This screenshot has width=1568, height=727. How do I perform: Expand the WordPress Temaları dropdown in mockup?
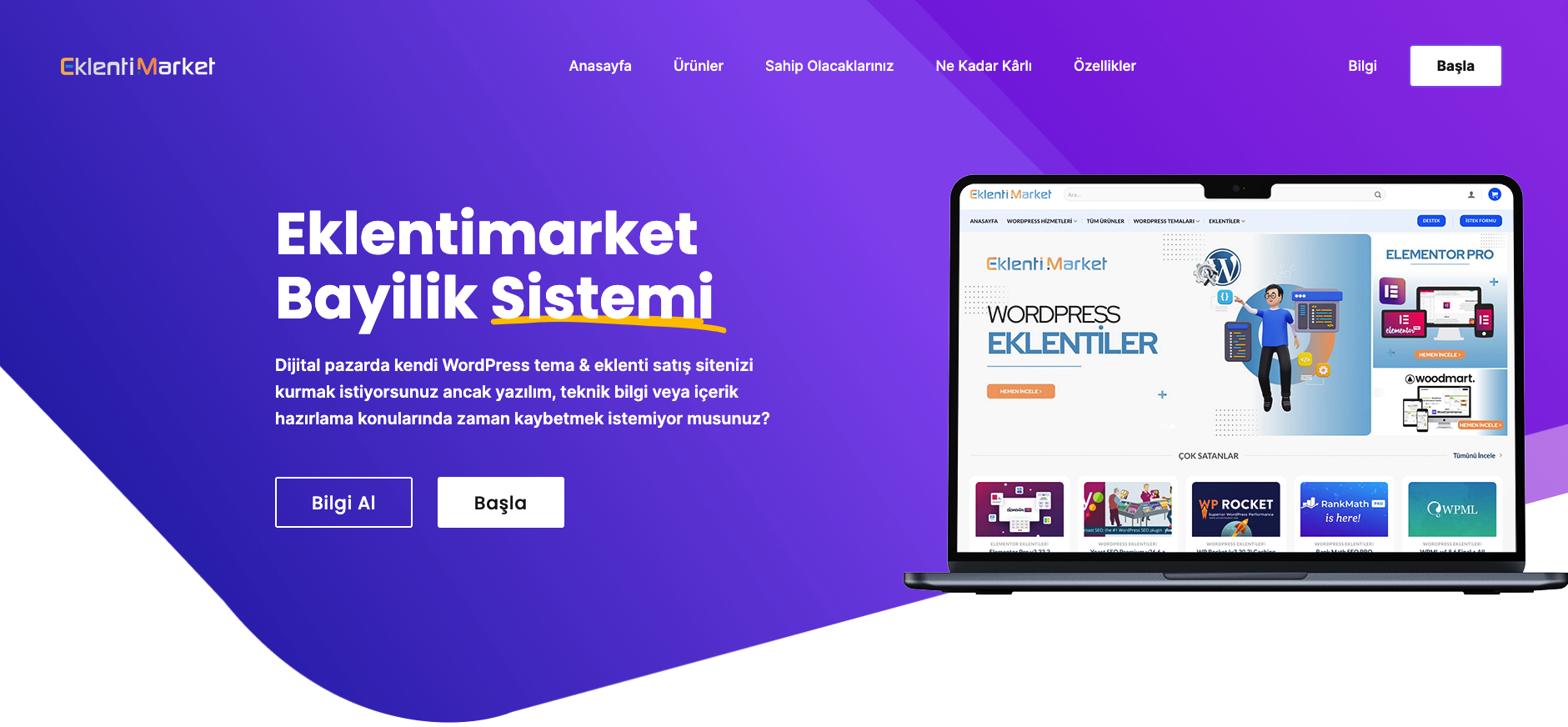click(1166, 221)
